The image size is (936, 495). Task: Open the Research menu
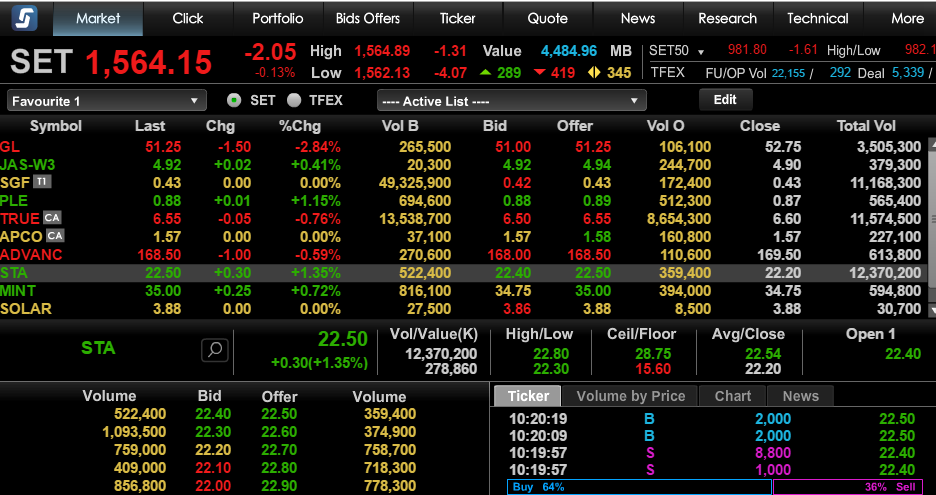click(x=728, y=19)
